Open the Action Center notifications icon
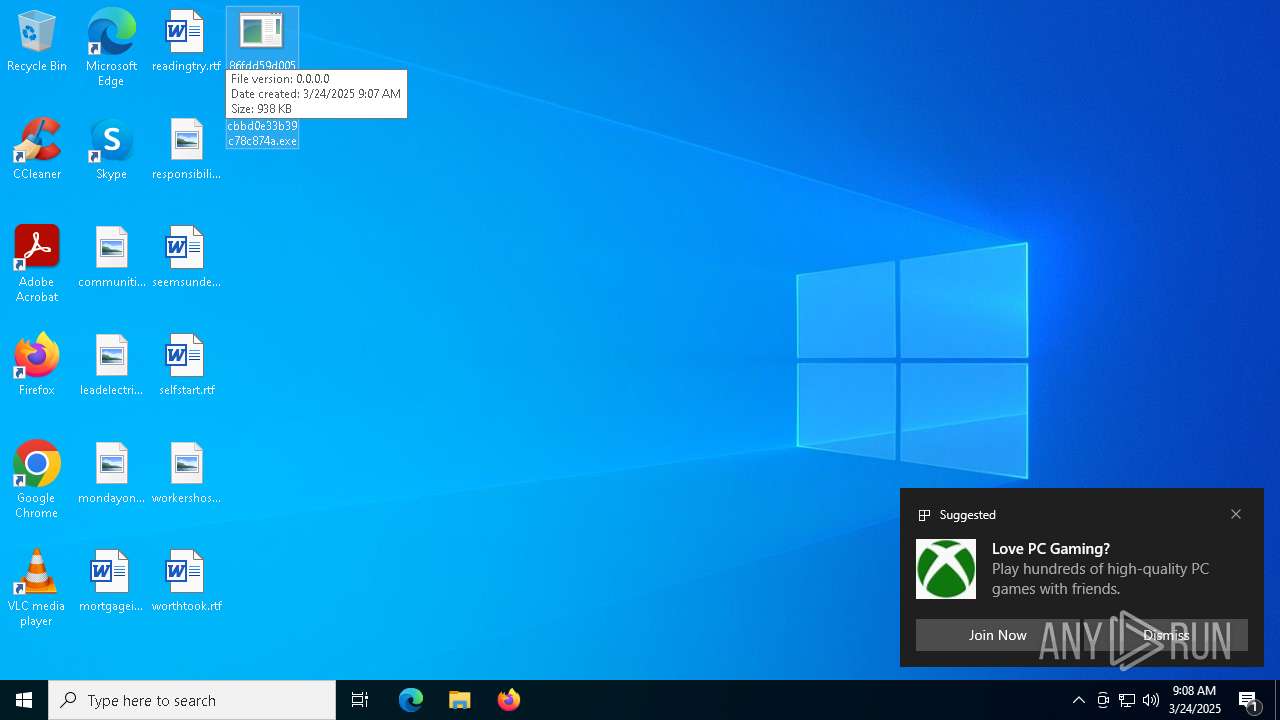 pyautogui.click(x=1249, y=700)
